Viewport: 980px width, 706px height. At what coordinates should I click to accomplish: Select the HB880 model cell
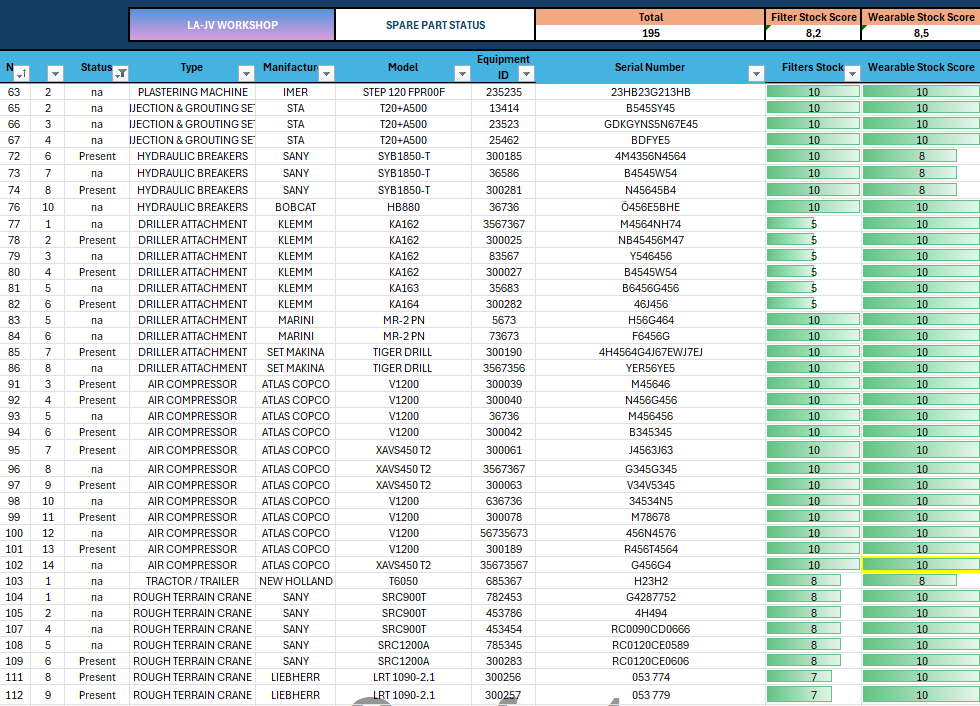tap(404, 207)
